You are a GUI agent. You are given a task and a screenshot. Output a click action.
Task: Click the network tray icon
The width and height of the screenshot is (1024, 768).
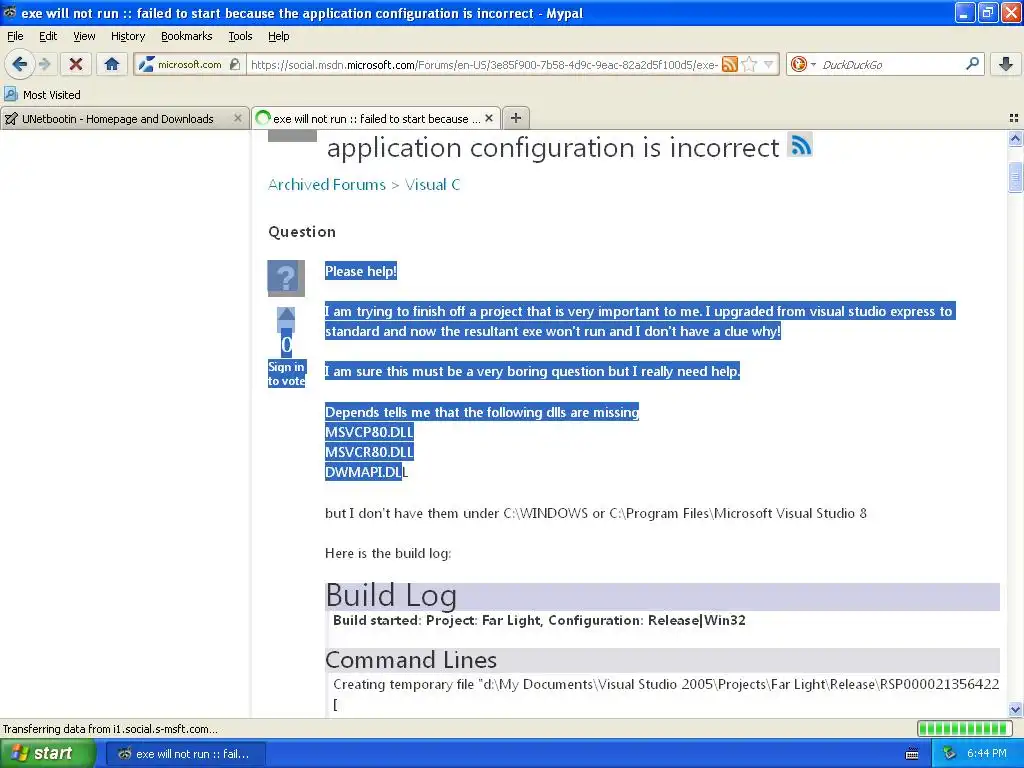(950, 754)
